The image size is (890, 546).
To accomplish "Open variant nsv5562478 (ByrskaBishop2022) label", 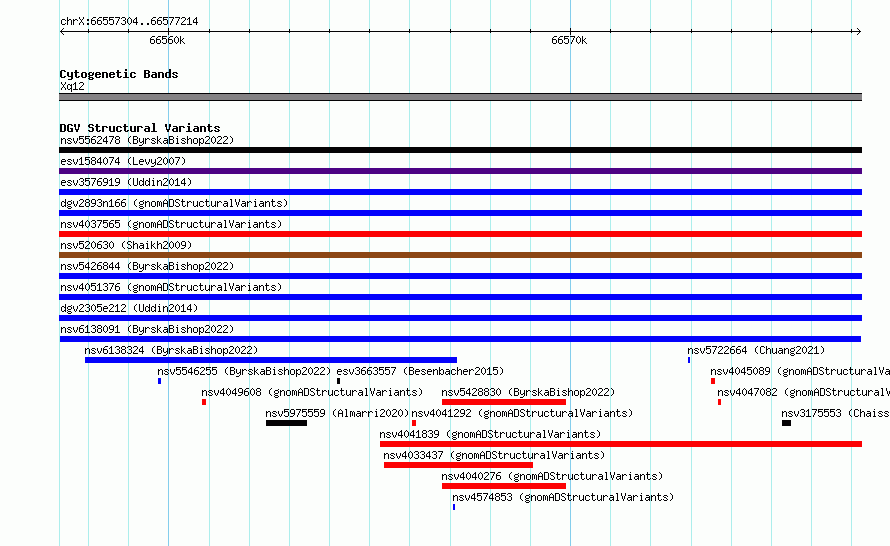I will 147,140.
